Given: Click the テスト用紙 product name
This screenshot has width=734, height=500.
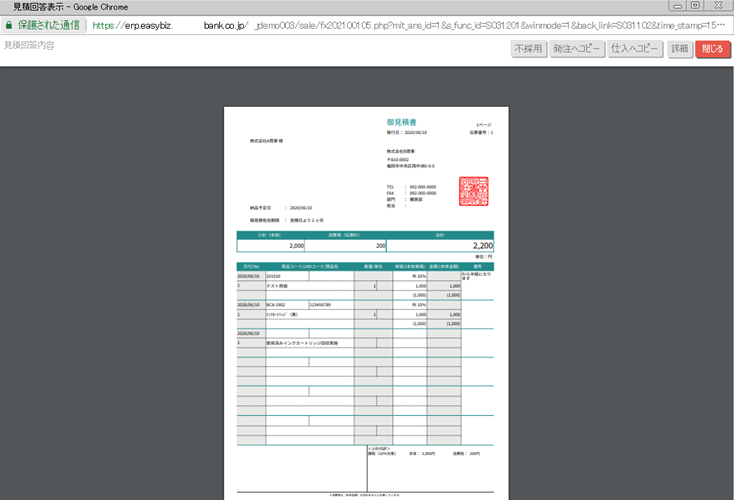Looking at the screenshot, I should pyautogui.click(x=277, y=286).
